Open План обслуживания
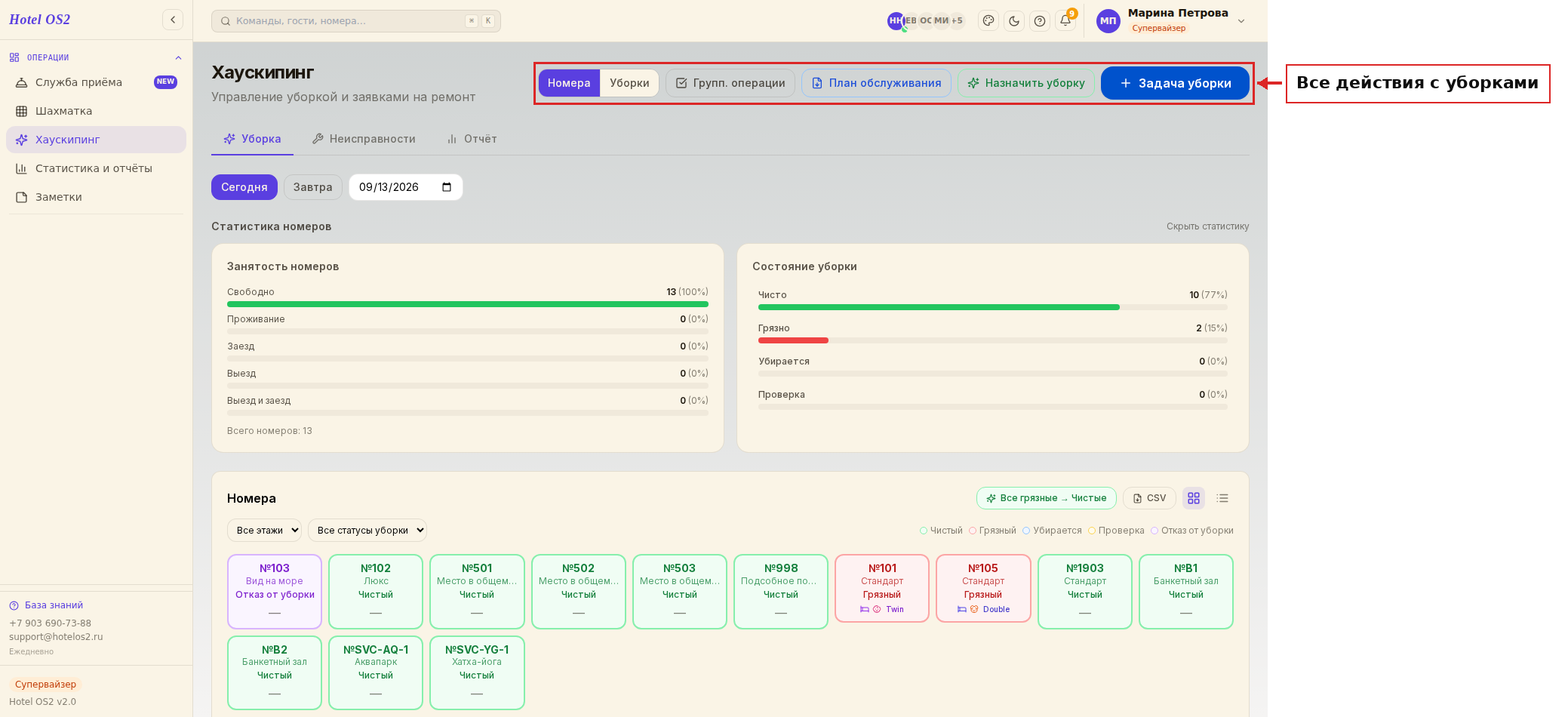This screenshot has width=1568, height=717. pos(876,83)
